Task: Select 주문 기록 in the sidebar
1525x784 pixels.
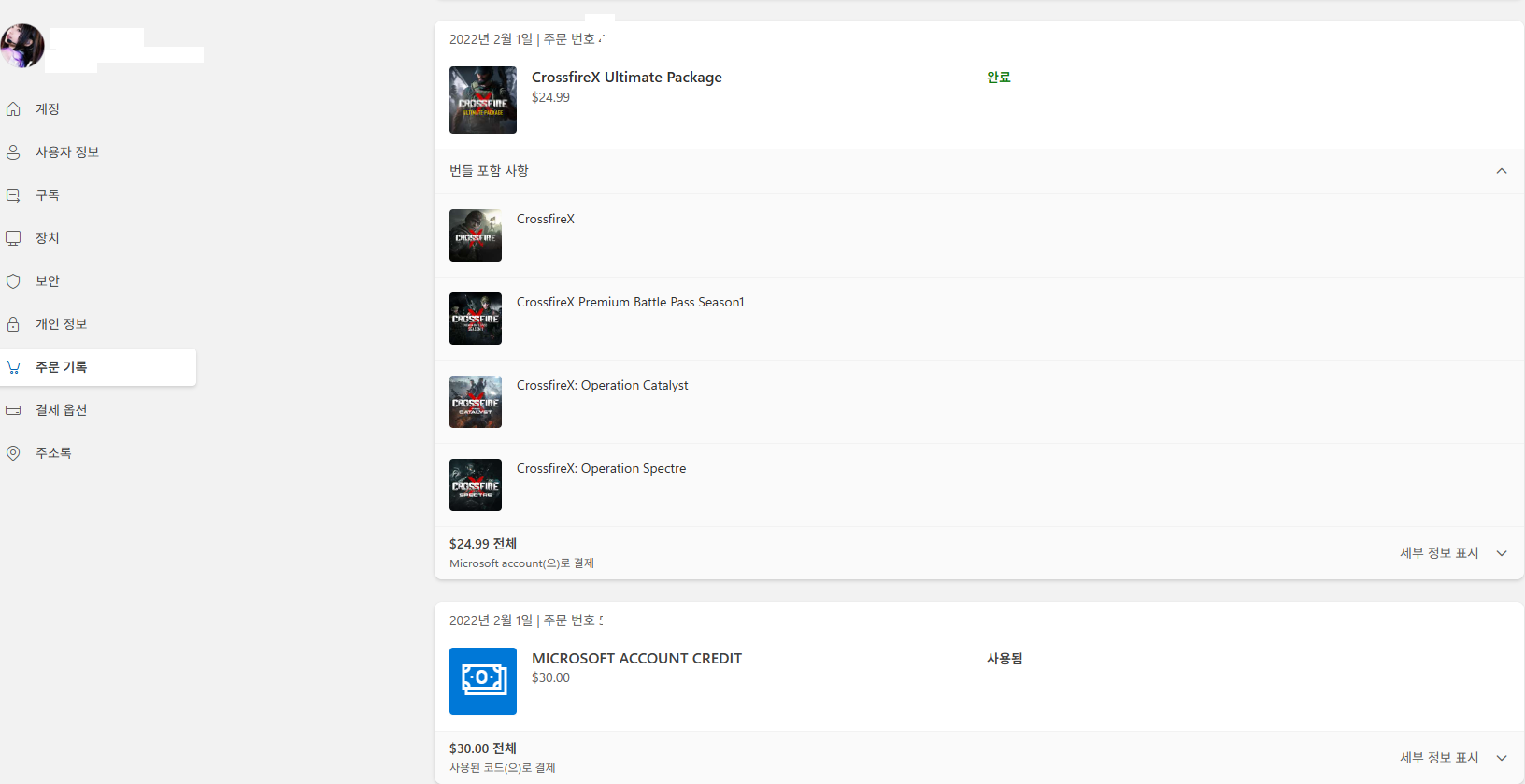Action: coord(98,367)
